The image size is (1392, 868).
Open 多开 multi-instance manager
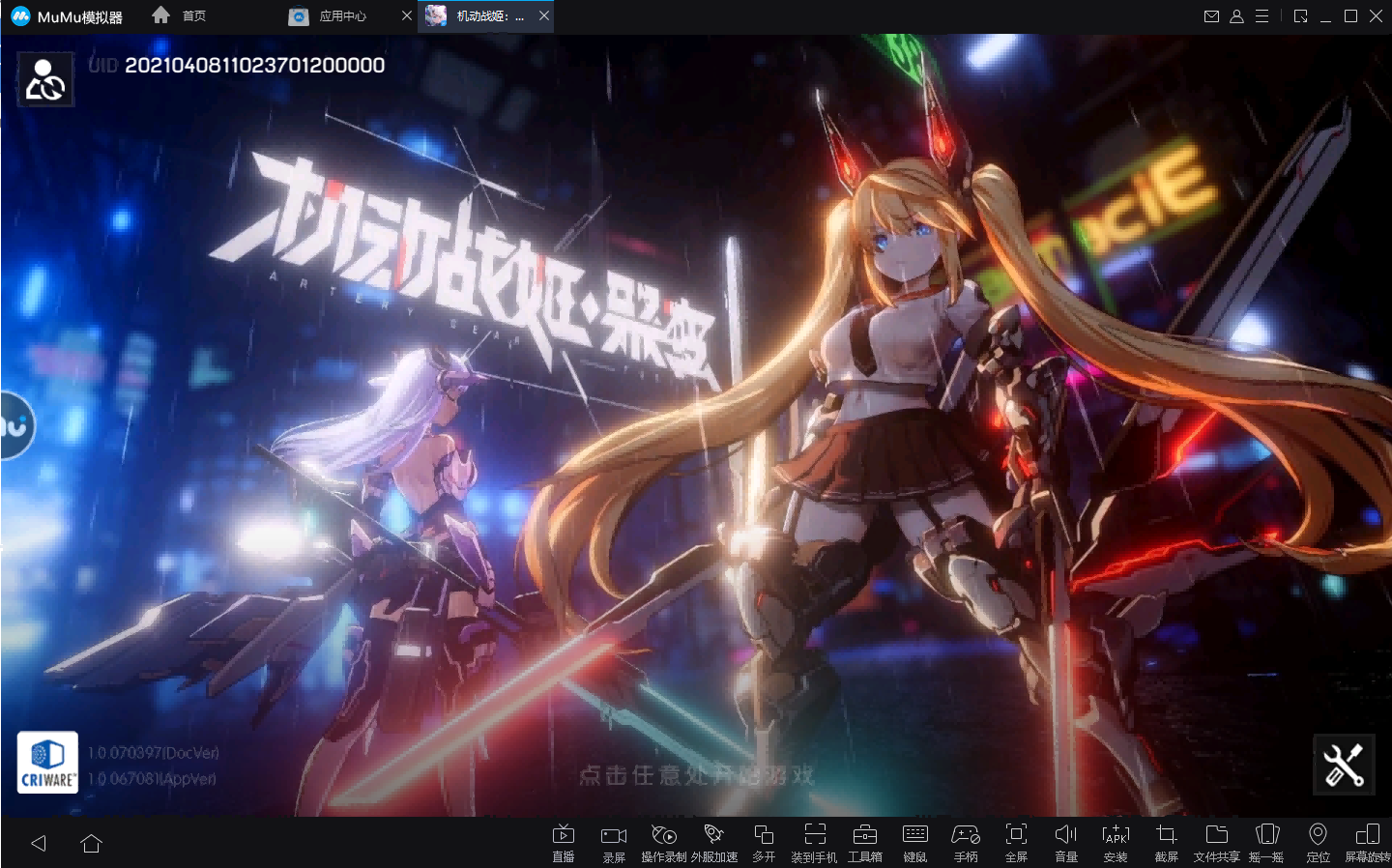tap(764, 843)
